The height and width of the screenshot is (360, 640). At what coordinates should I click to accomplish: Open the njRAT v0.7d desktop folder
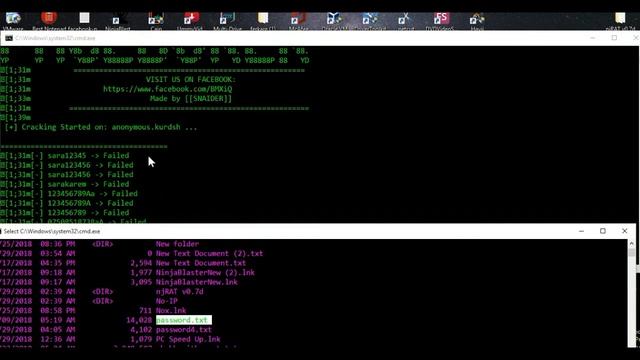[x=621, y=21]
